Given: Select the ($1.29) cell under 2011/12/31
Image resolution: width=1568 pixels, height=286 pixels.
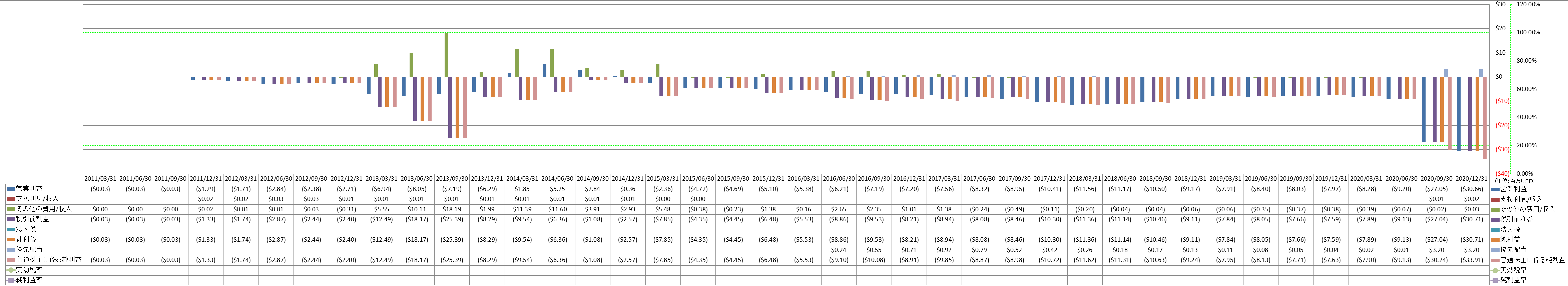Looking at the screenshot, I should pyautogui.click(x=206, y=189).
